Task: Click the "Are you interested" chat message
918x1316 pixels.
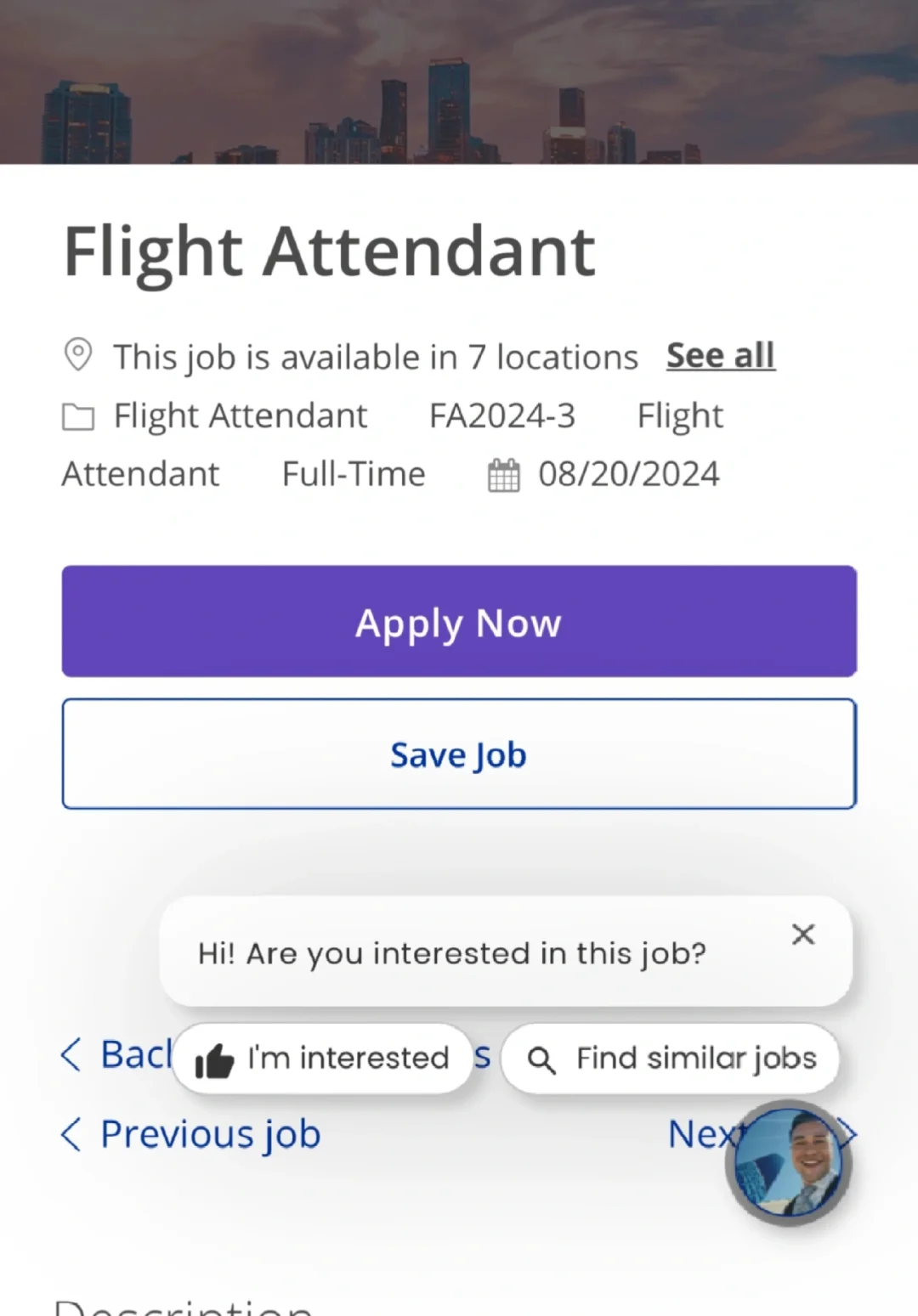Action: tap(451, 953)
